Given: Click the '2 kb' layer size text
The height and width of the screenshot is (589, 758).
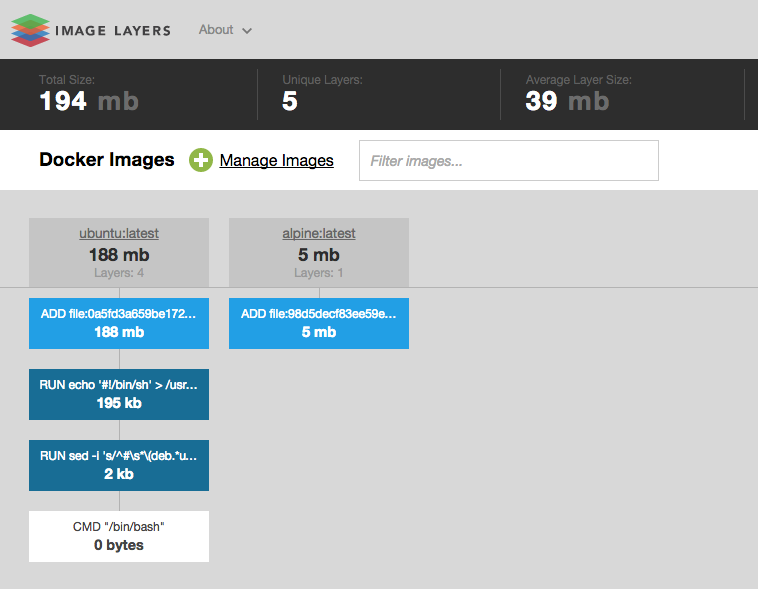Looking at the screenshot, I should click(x=119, y=474).
